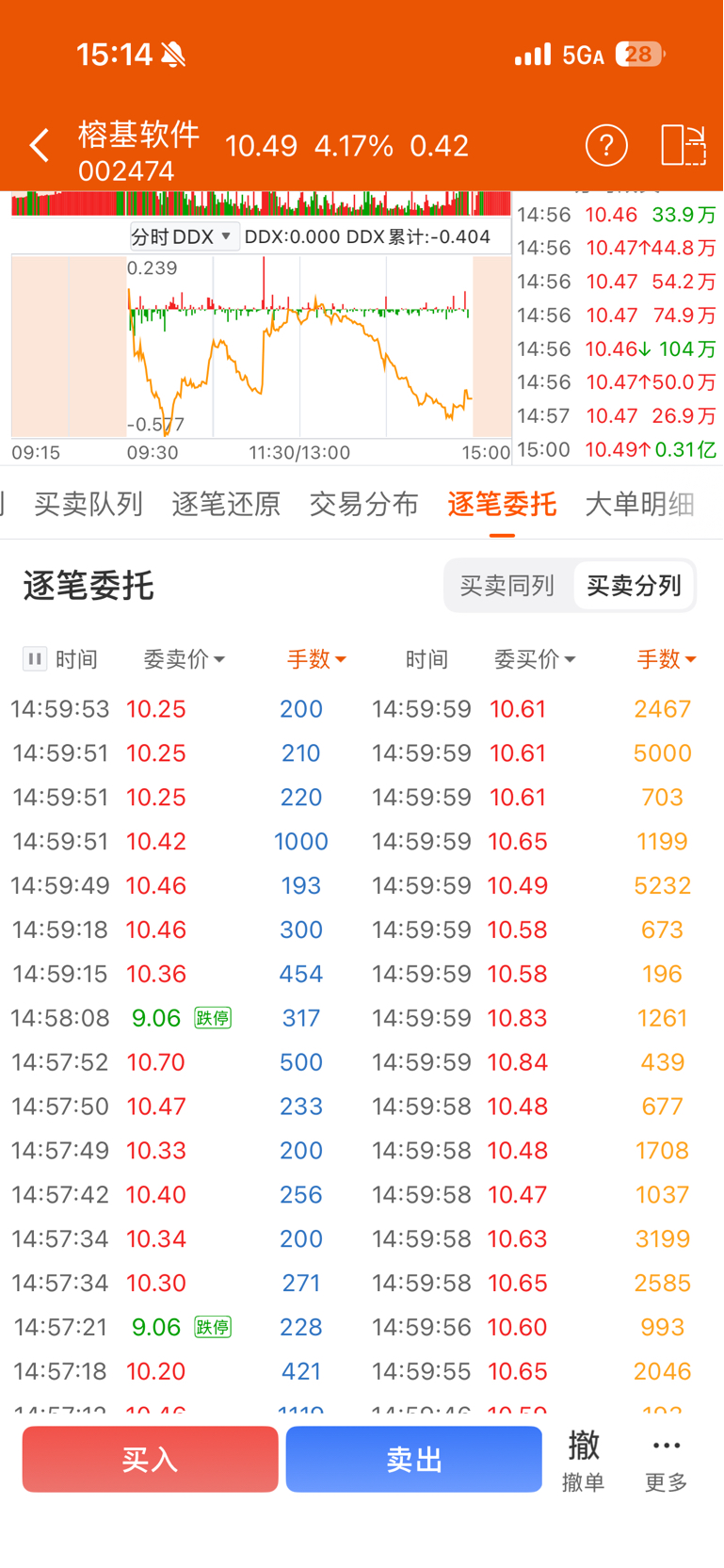Sort by 委买价 column
Screen dimensions: 724x1568
tap(535, 659)
